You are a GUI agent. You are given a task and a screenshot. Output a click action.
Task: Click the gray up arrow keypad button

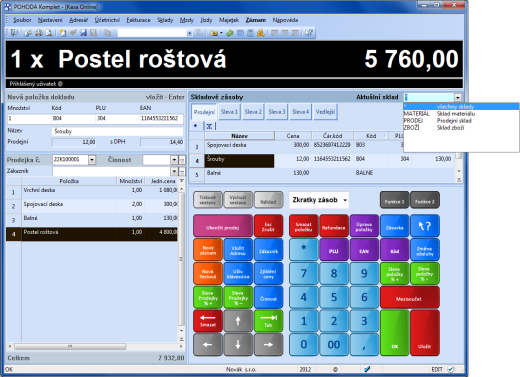pos(238,321)
